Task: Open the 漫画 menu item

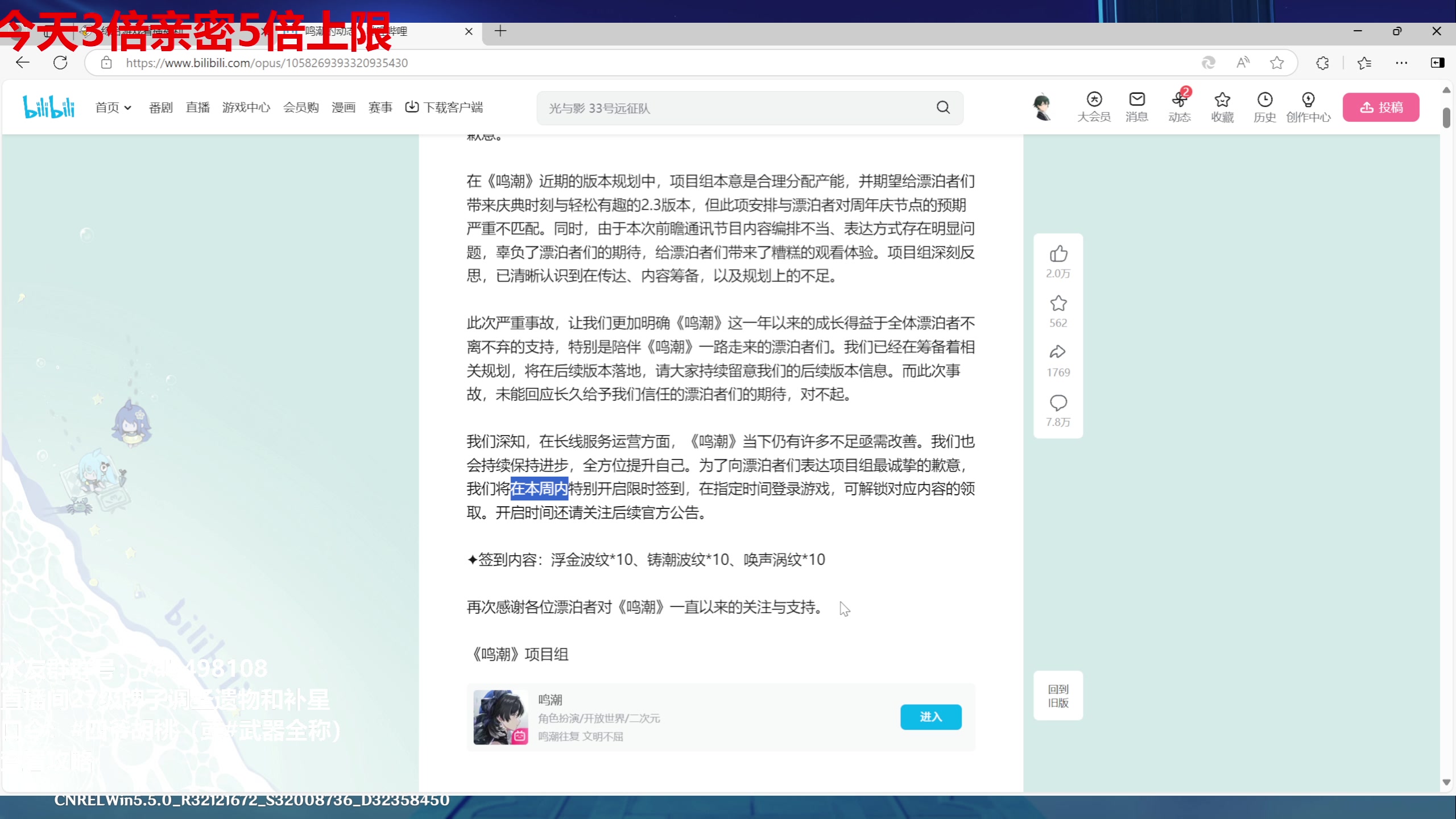Action: coord(344,107)
